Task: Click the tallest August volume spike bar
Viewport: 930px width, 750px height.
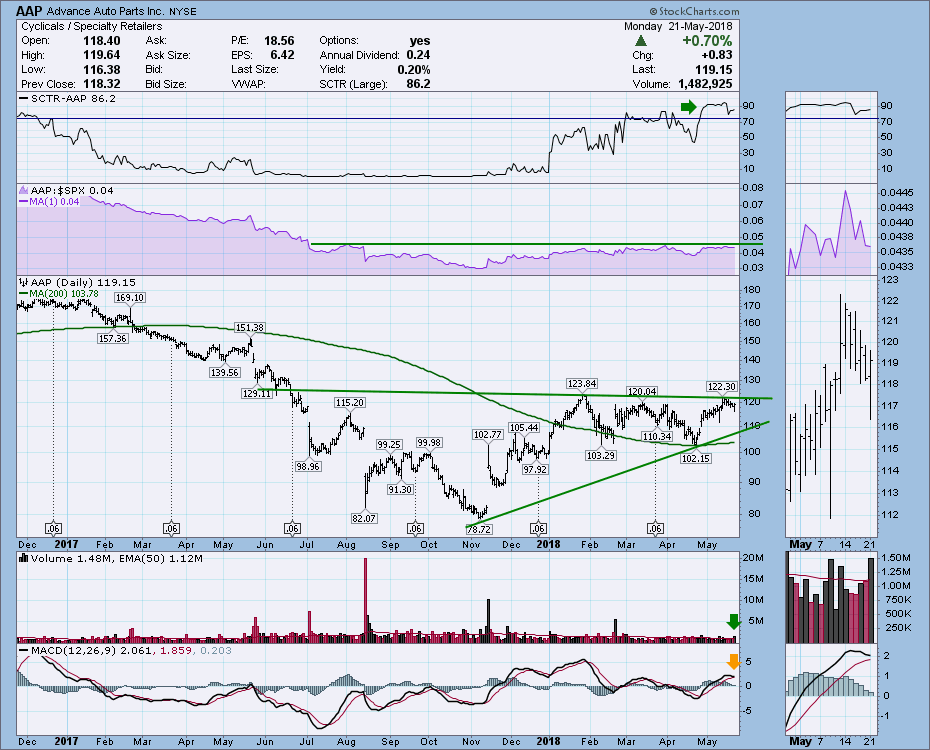Action: coord(365,600)
